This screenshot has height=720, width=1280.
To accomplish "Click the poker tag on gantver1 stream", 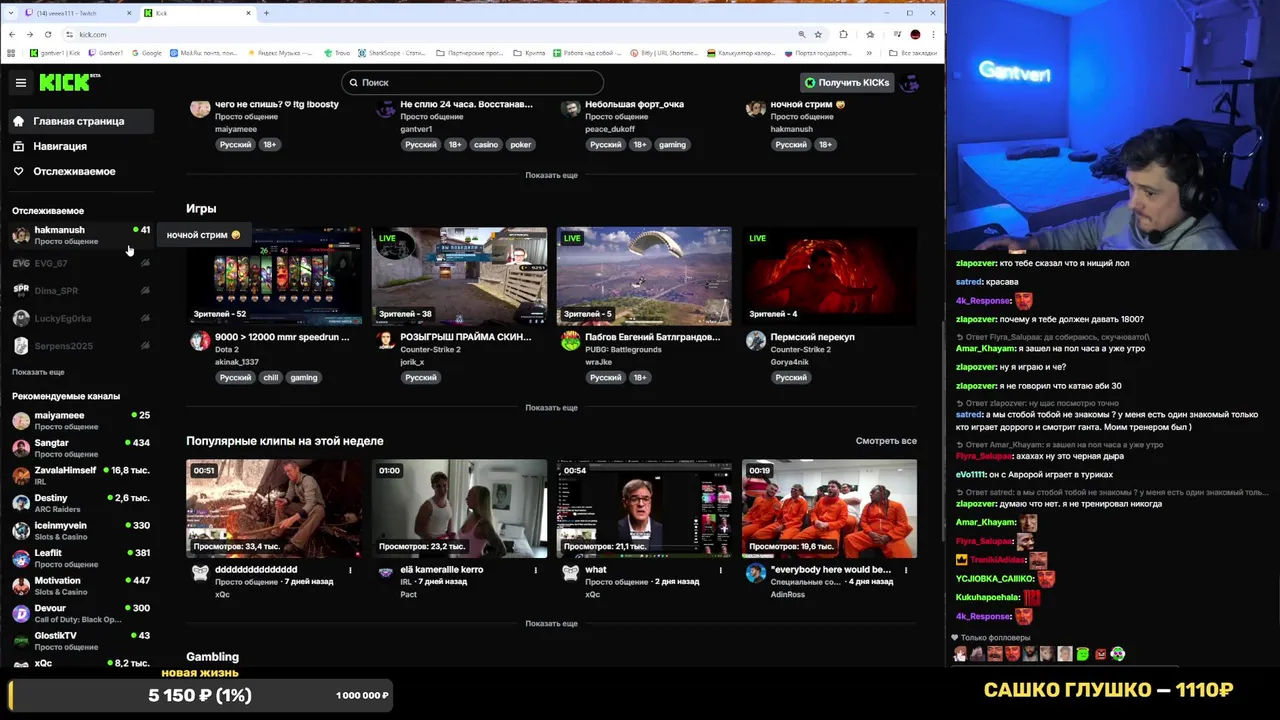I will pyautogui.click(x=520, y=145).
